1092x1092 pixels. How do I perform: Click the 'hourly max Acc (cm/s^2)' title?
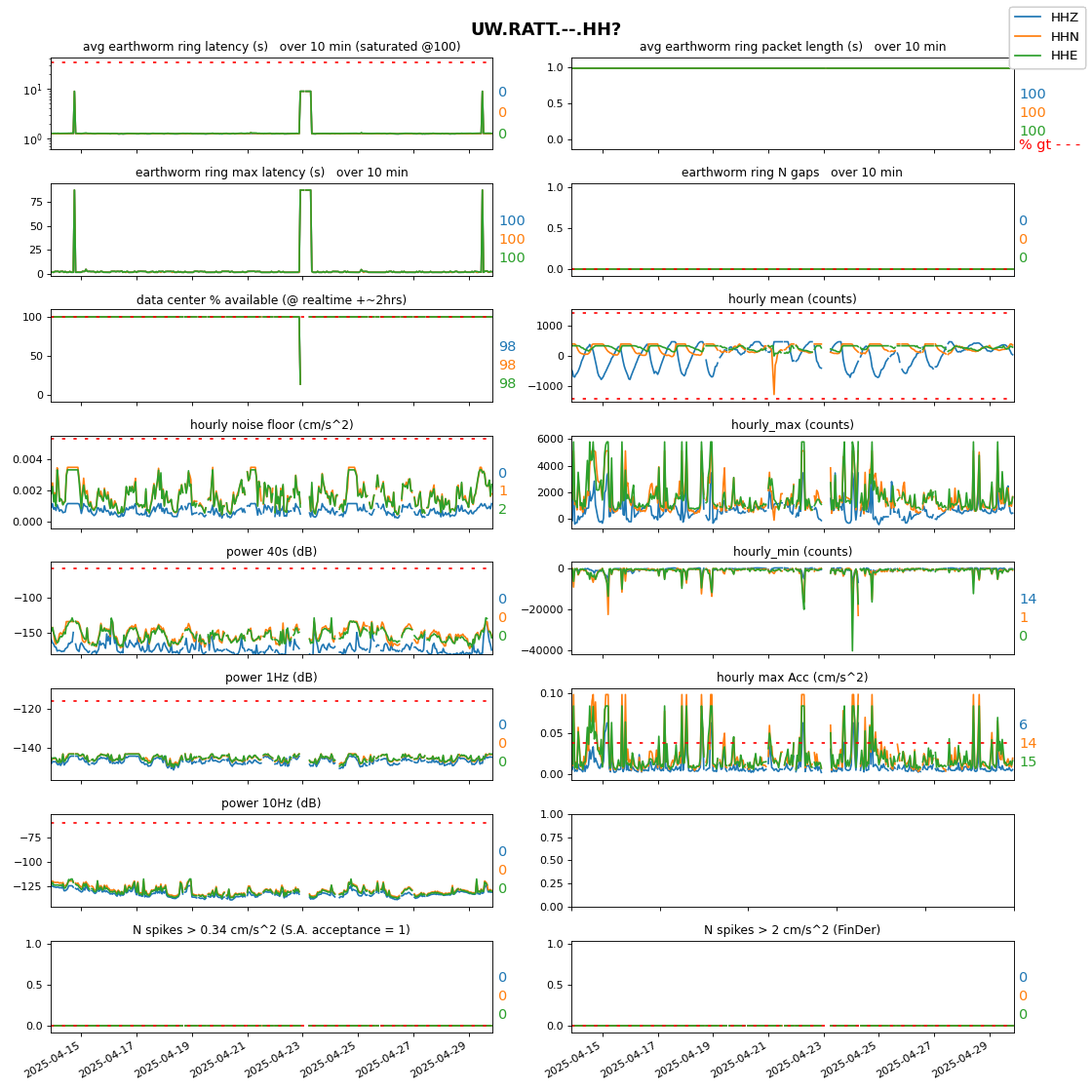point(793,677)
